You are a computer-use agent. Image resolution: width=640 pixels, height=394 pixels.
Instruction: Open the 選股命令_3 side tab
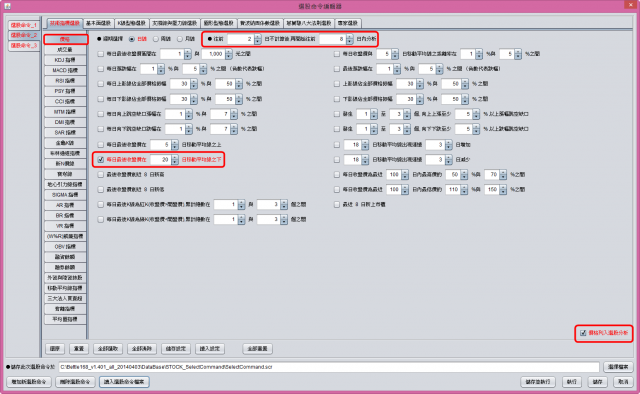[x=24, y=45]
